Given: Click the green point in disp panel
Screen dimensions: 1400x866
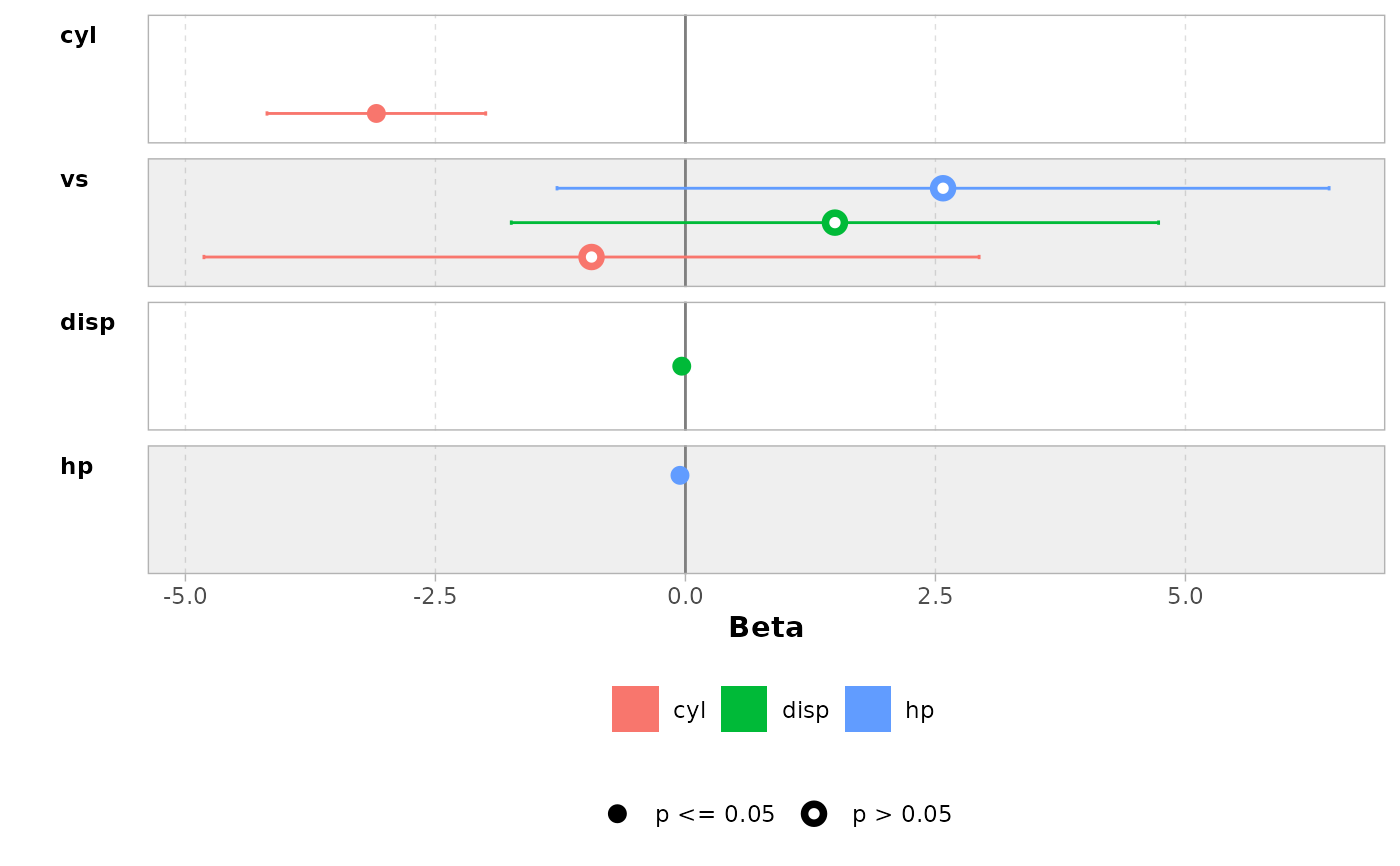Looking at the screenshot, I should click(x=682, y=366).
